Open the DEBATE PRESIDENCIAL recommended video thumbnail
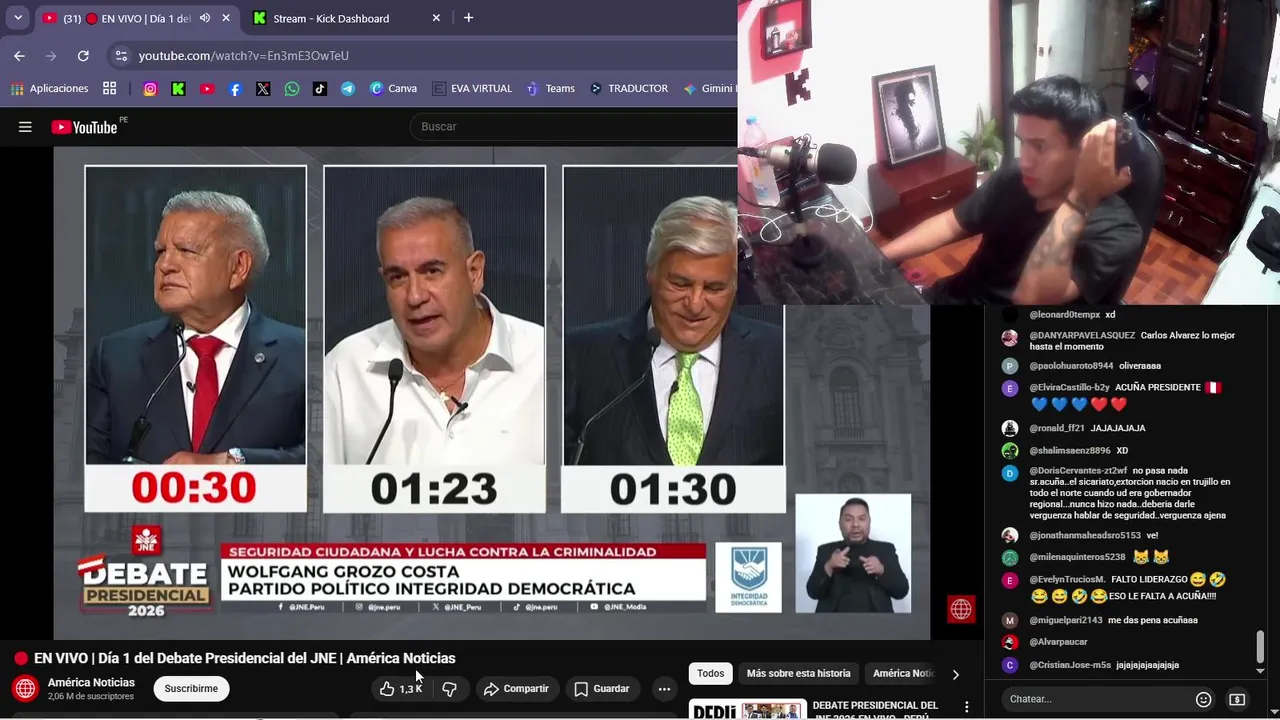The height and width of the screenshot is (720, 1280). (x=747, y=709)
